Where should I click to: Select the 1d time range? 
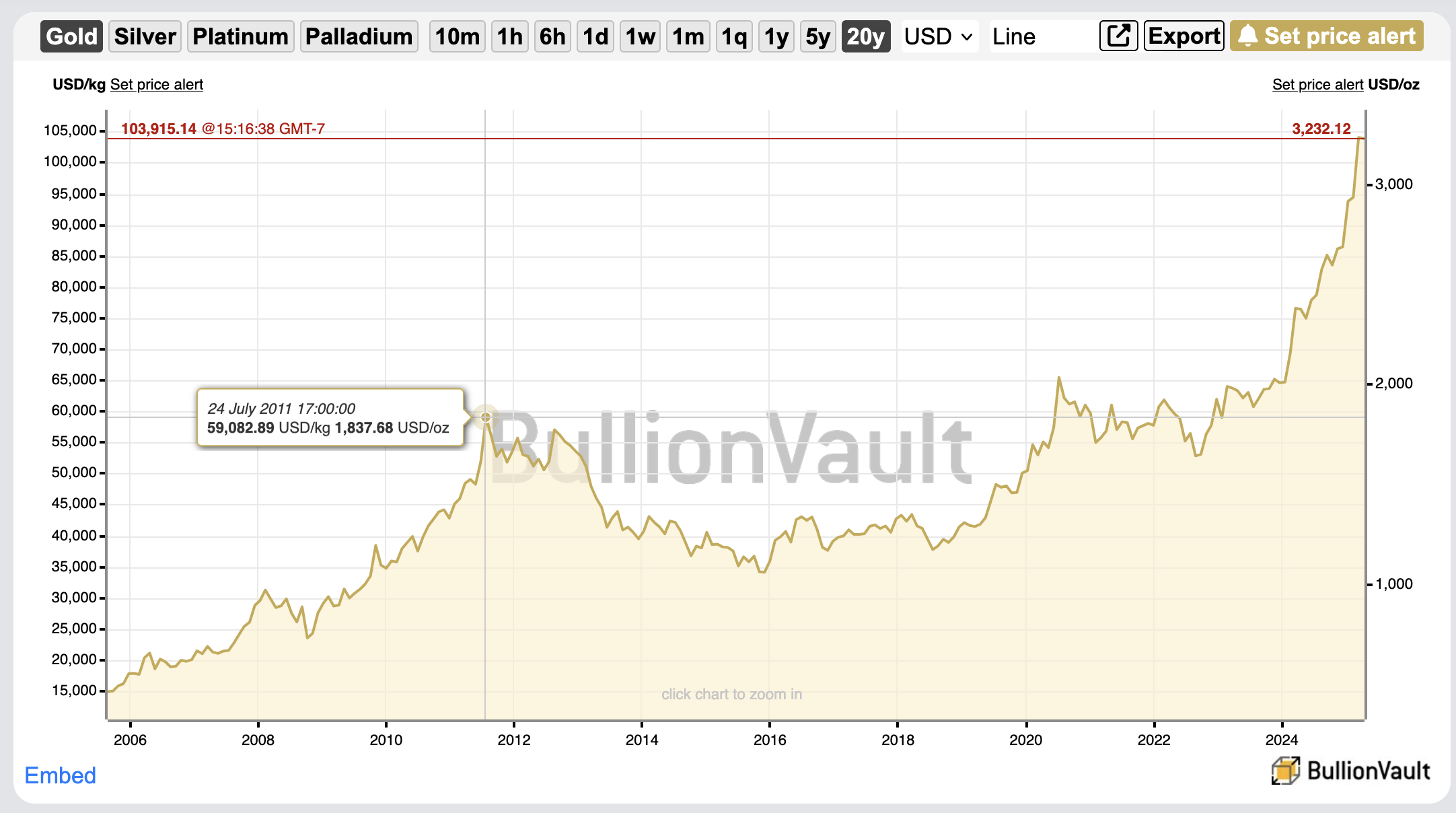point(595,36)
